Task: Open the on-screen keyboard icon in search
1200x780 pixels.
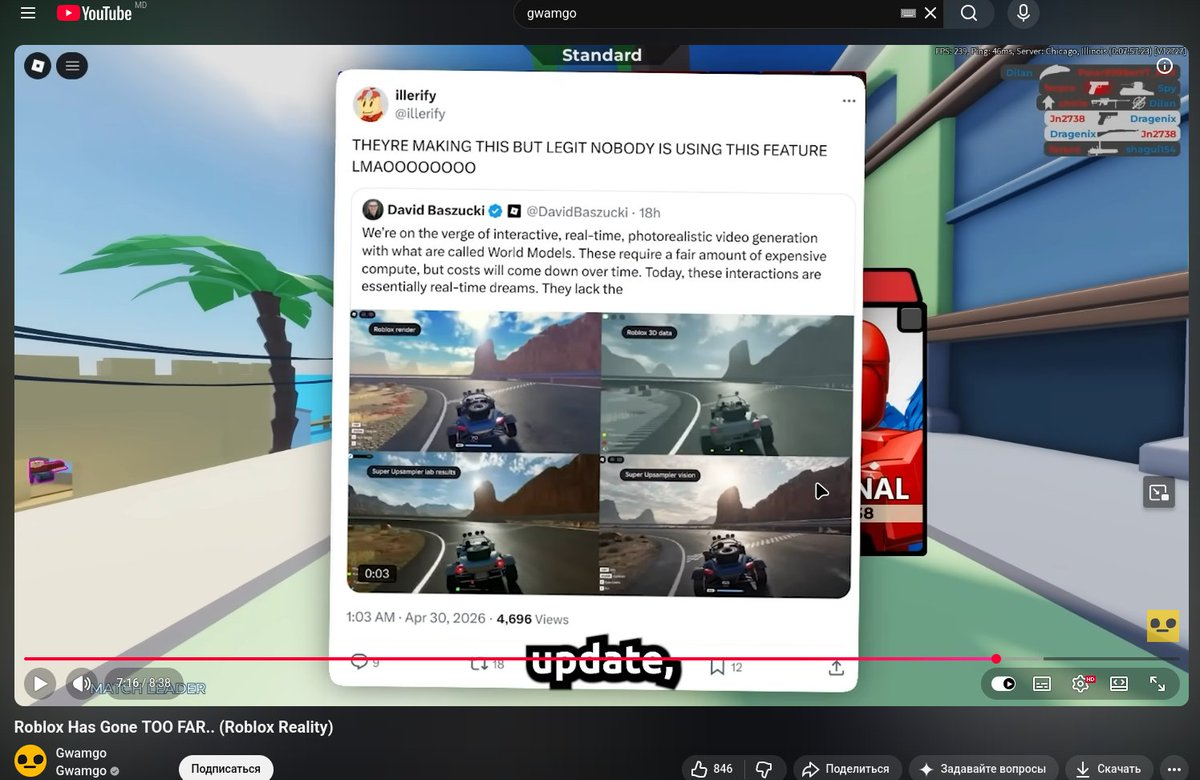Action: pos(909,13)
